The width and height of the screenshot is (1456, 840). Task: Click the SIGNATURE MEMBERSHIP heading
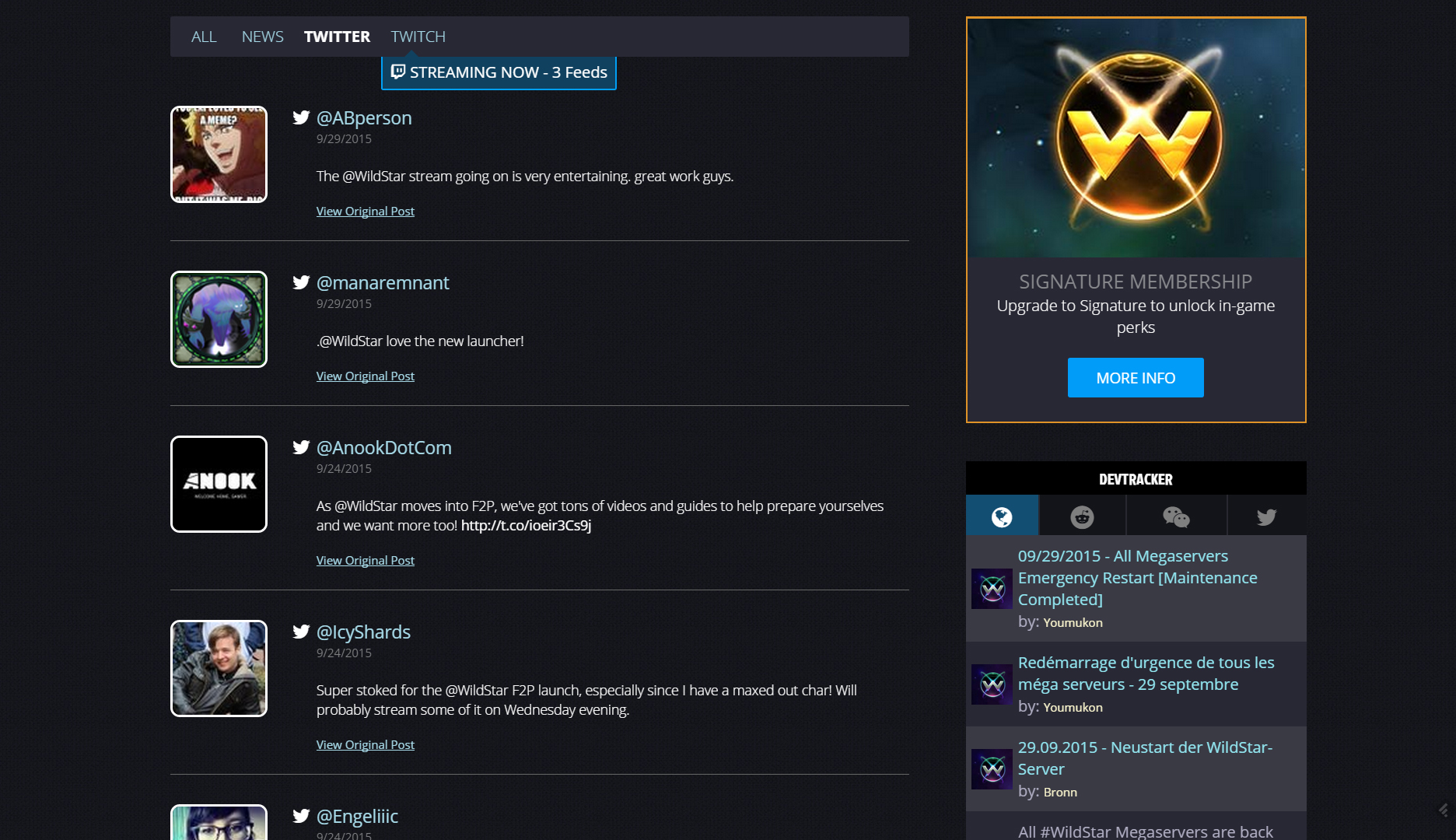[x=1136, y=282]
